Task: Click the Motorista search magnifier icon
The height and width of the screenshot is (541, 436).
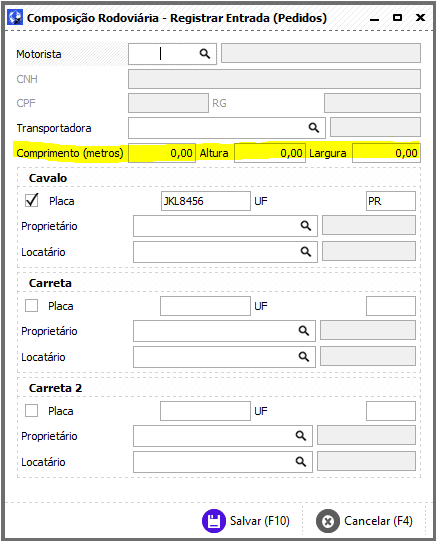Action: point(205,54)
